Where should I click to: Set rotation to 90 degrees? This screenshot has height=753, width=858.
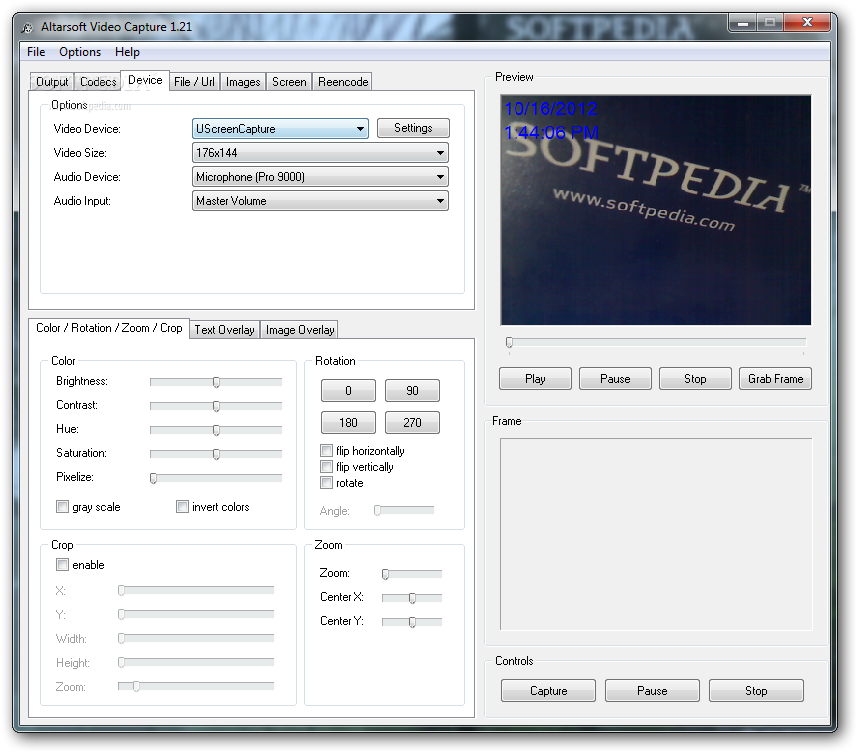[412, 391]
